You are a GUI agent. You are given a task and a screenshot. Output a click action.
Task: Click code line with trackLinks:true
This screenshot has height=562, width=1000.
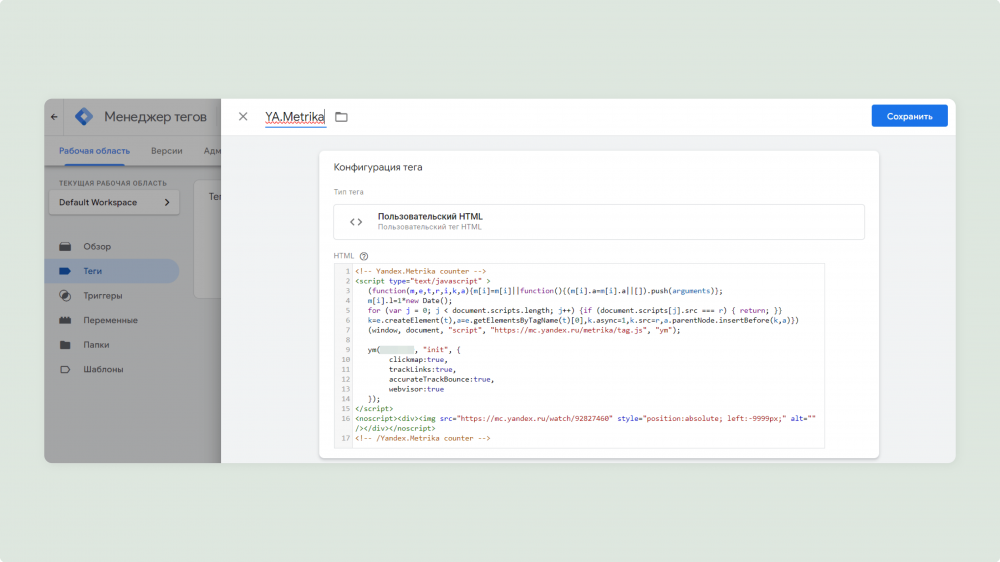(x=422, y=369)
